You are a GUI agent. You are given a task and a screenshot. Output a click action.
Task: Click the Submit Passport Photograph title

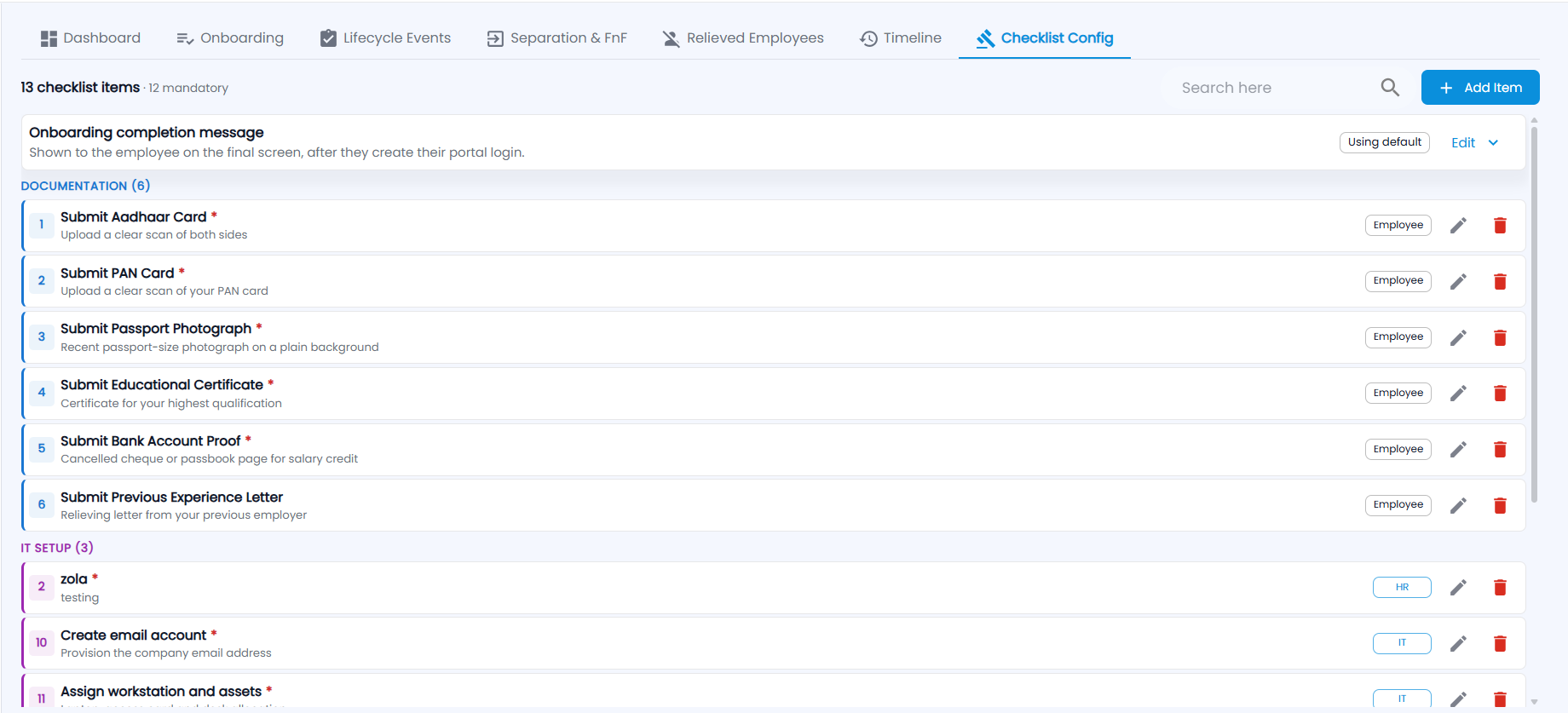(x=156, y=329)
